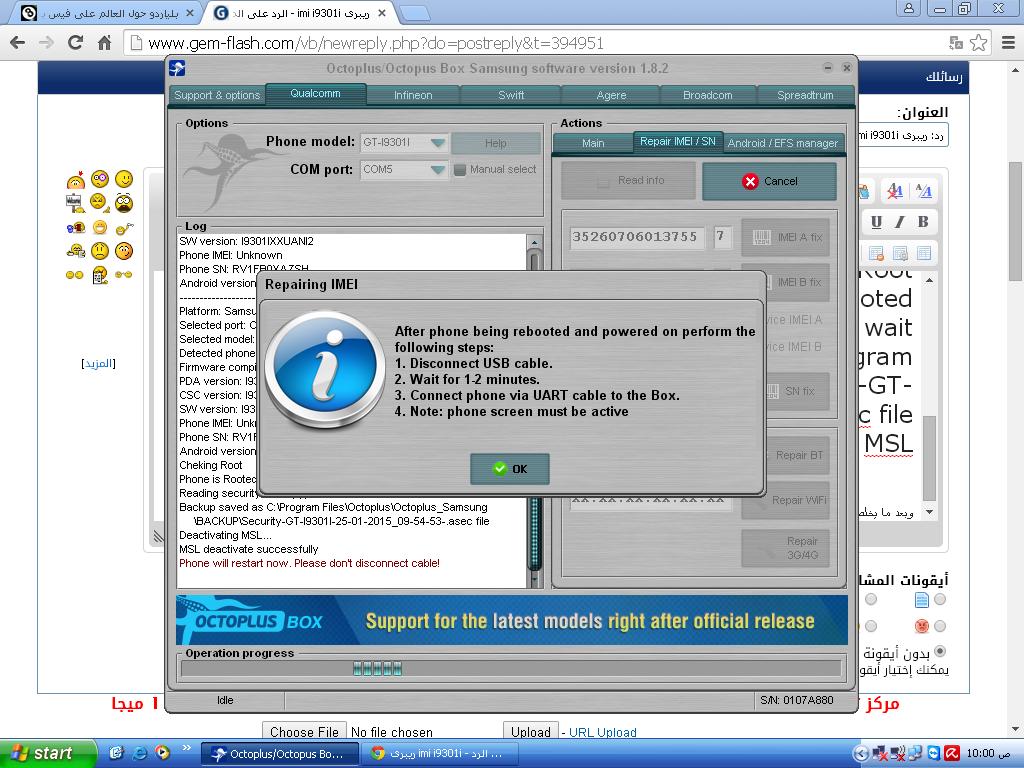The width and height of the screenshot is (1024, 768).
Task: Open the Android / EFS manager tab
Action: (782, 143)
